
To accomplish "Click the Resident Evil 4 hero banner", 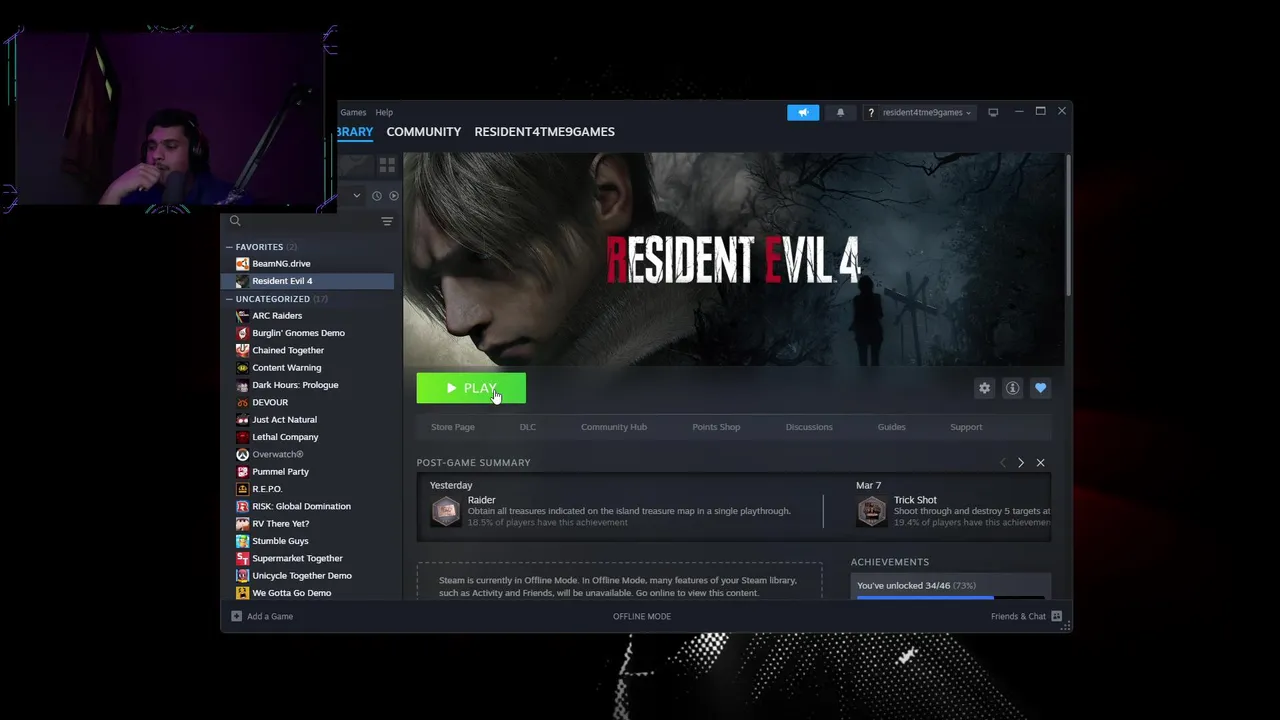I will (734, 259).
